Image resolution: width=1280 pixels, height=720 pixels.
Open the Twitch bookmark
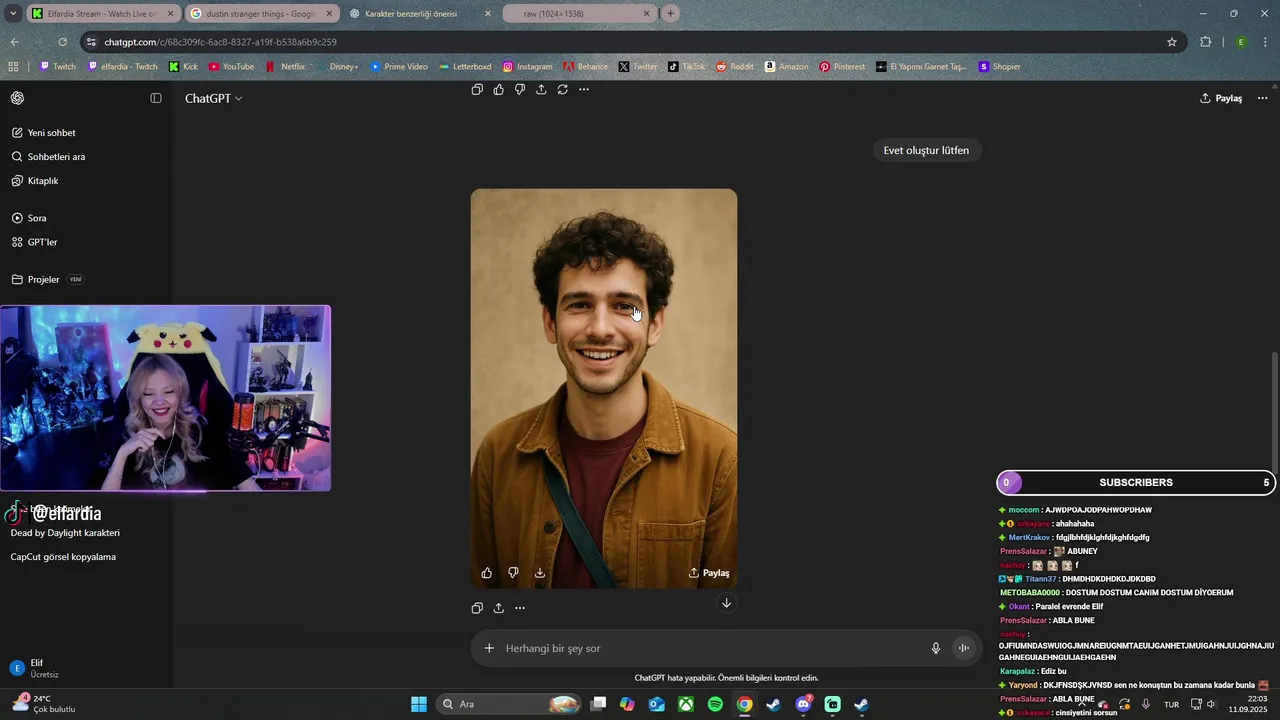[x=57, y=67]
